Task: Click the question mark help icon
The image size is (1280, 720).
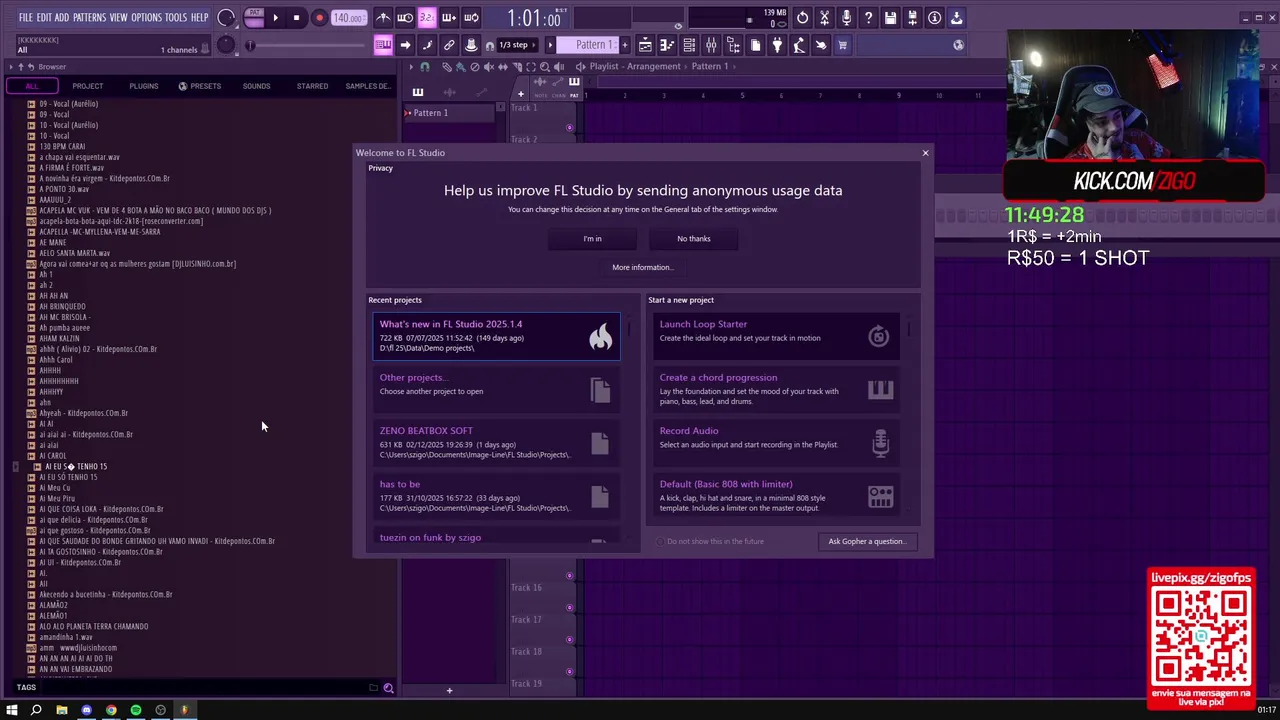Action: (868, 18)
